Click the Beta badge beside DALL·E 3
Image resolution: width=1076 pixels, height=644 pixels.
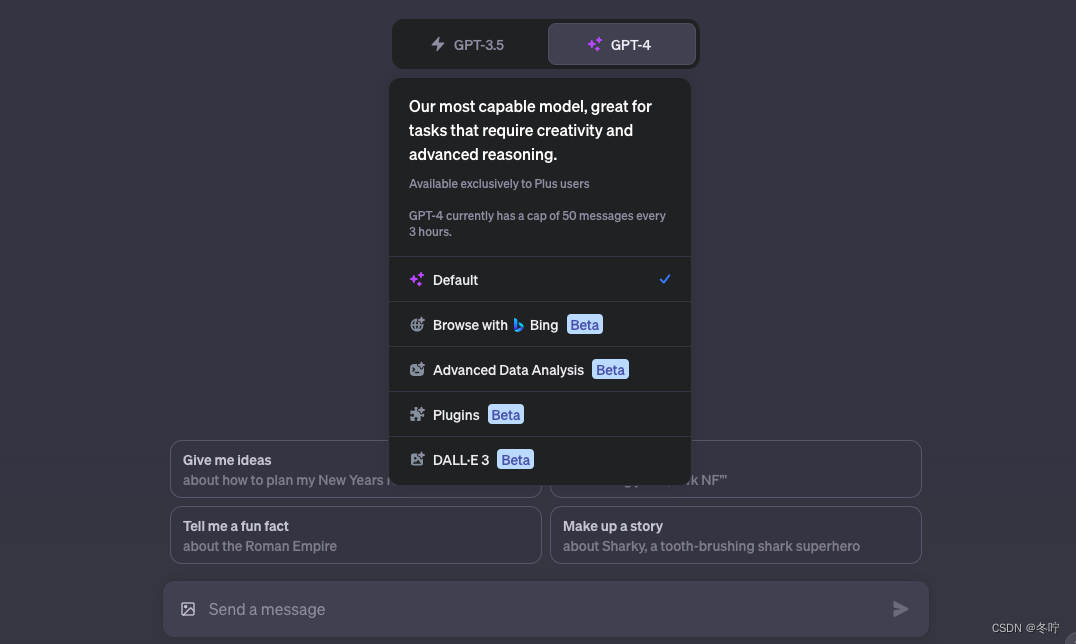tap(515, 459)
